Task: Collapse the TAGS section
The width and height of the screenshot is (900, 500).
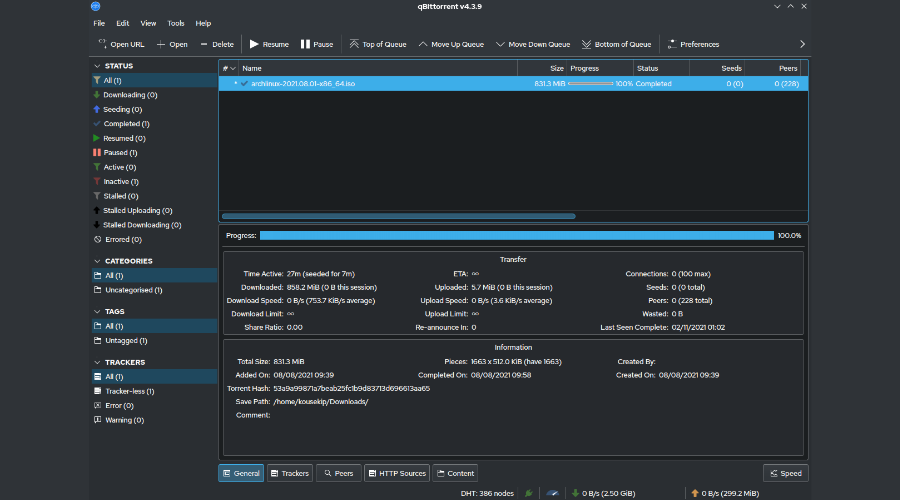Action: pyautogui.click(x=97, y=312)
